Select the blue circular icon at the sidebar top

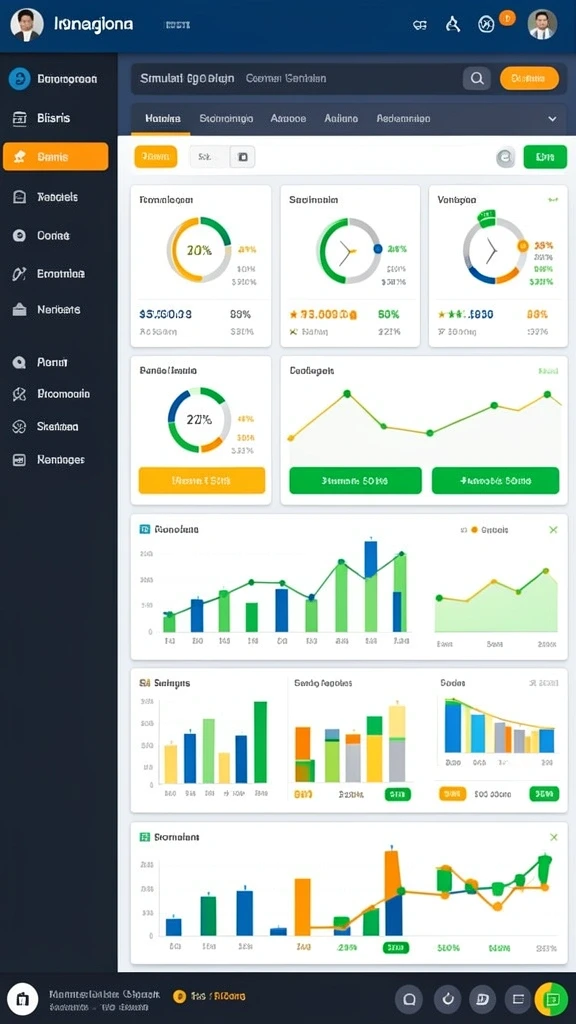(20, 79)
